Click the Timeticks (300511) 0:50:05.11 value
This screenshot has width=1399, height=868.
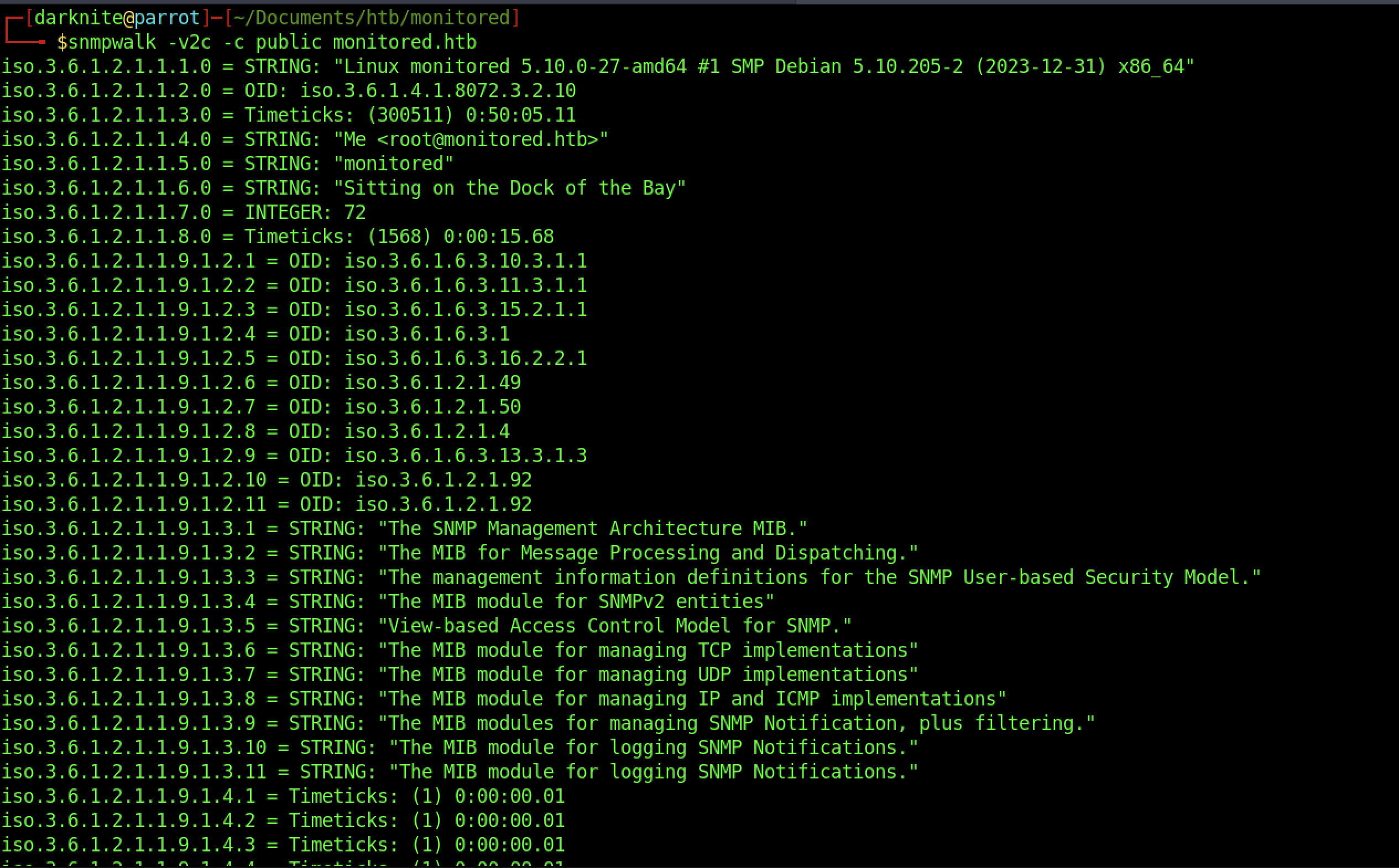471,116
